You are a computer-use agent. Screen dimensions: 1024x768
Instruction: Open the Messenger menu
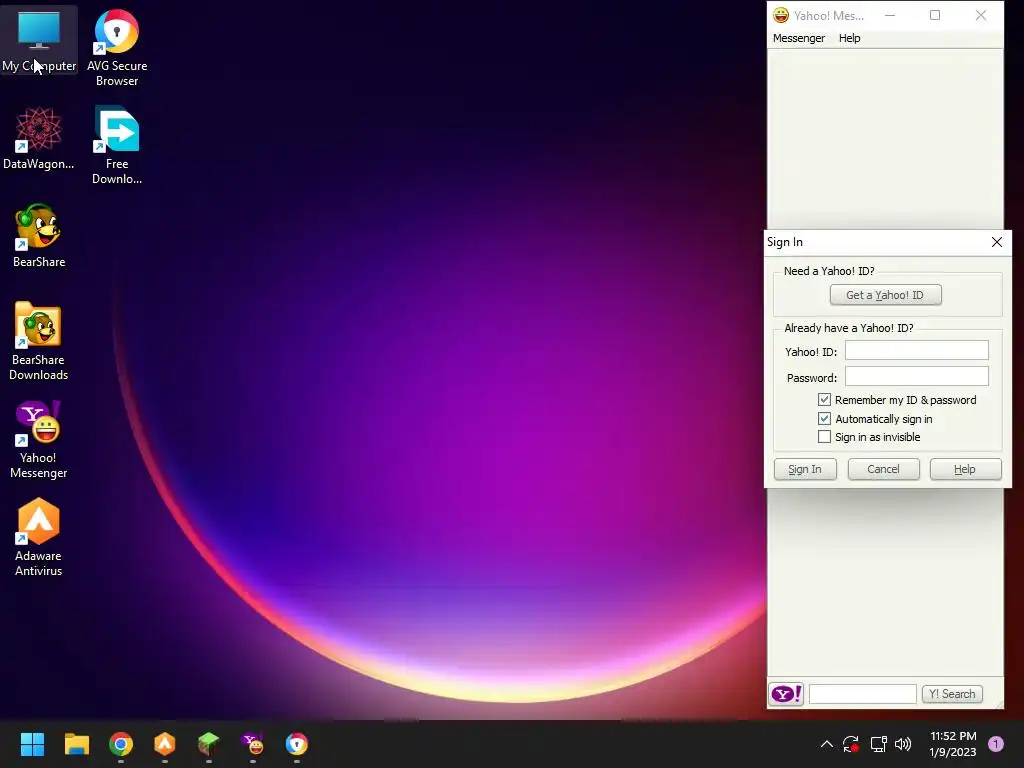[799, 38]
